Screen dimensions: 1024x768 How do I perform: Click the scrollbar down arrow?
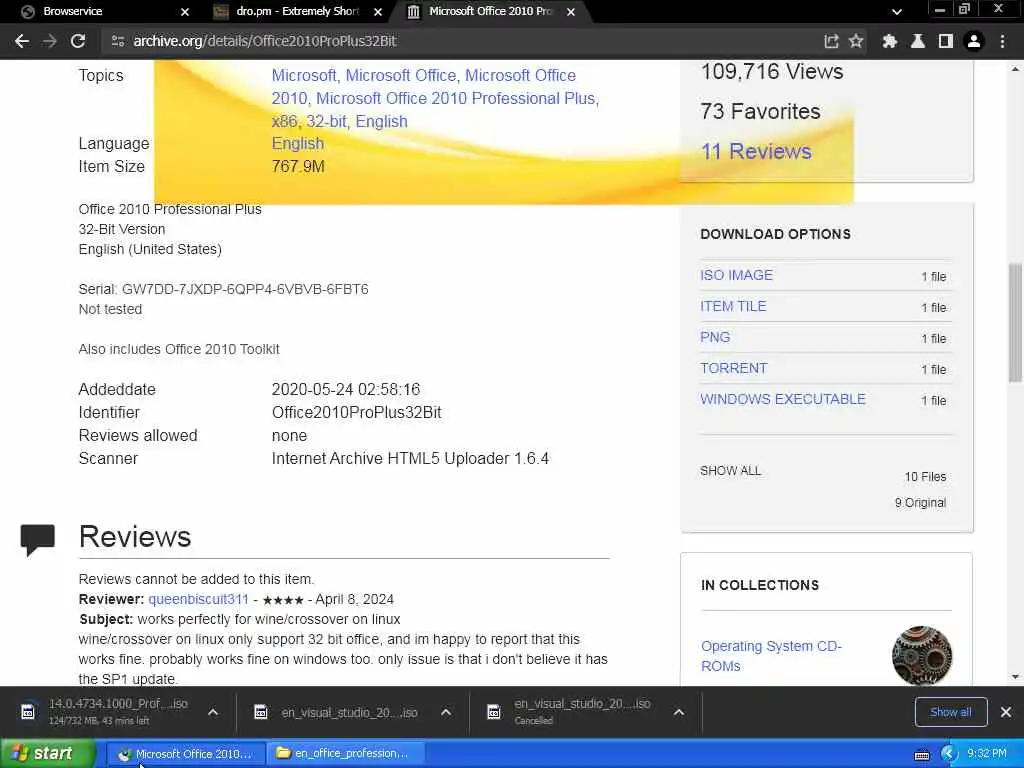click(1015, 677)
